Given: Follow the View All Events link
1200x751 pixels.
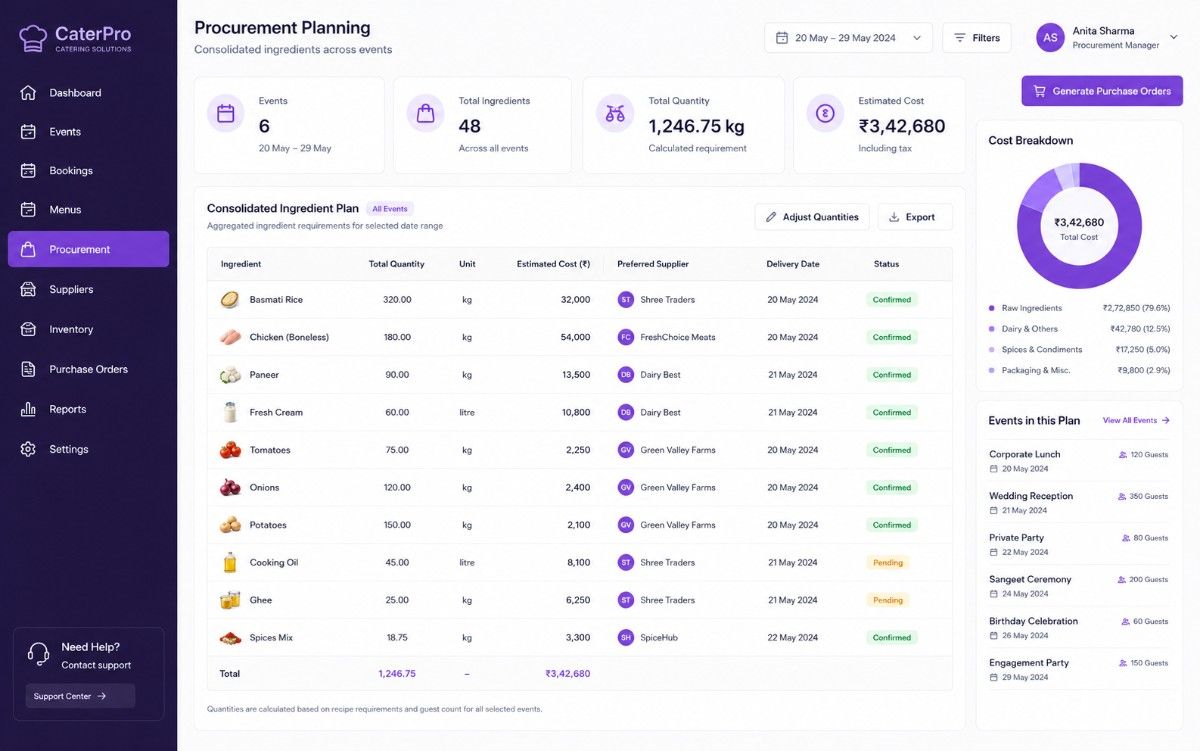Looking at the screenshot, I should click(1136, 421).
